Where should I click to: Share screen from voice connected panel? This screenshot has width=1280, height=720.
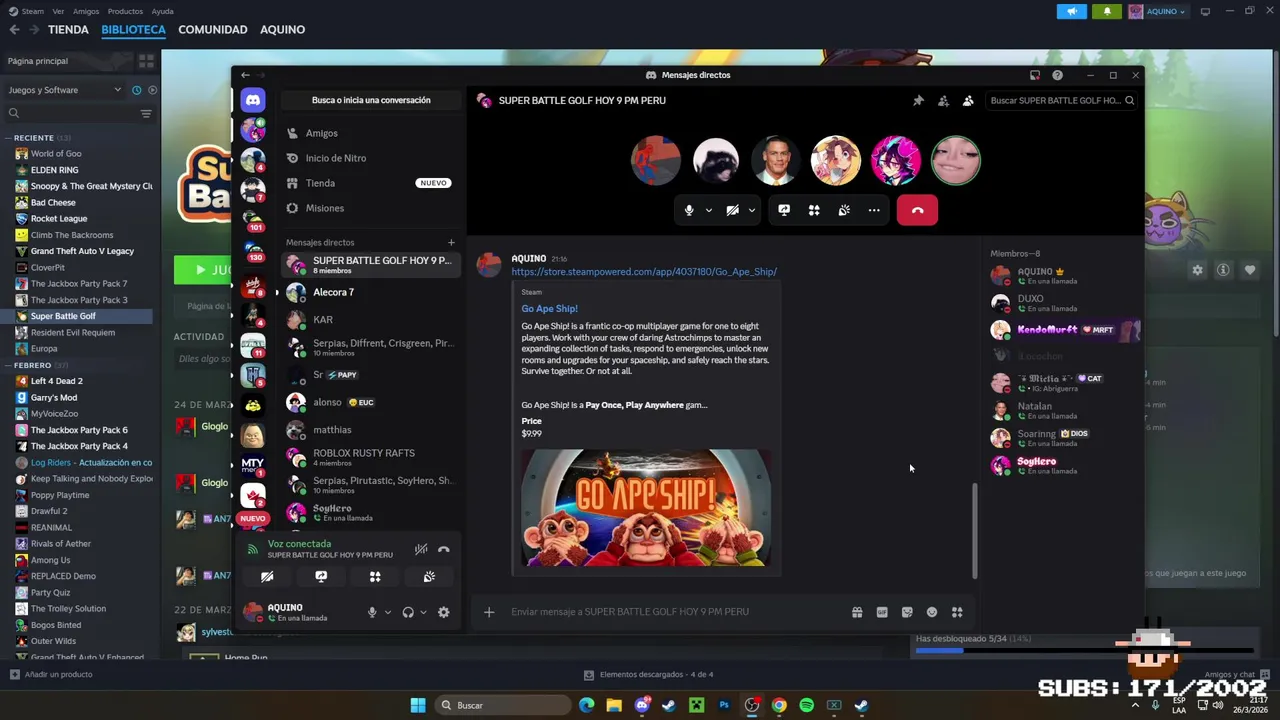pyautogui.click(x=321, y=577)
